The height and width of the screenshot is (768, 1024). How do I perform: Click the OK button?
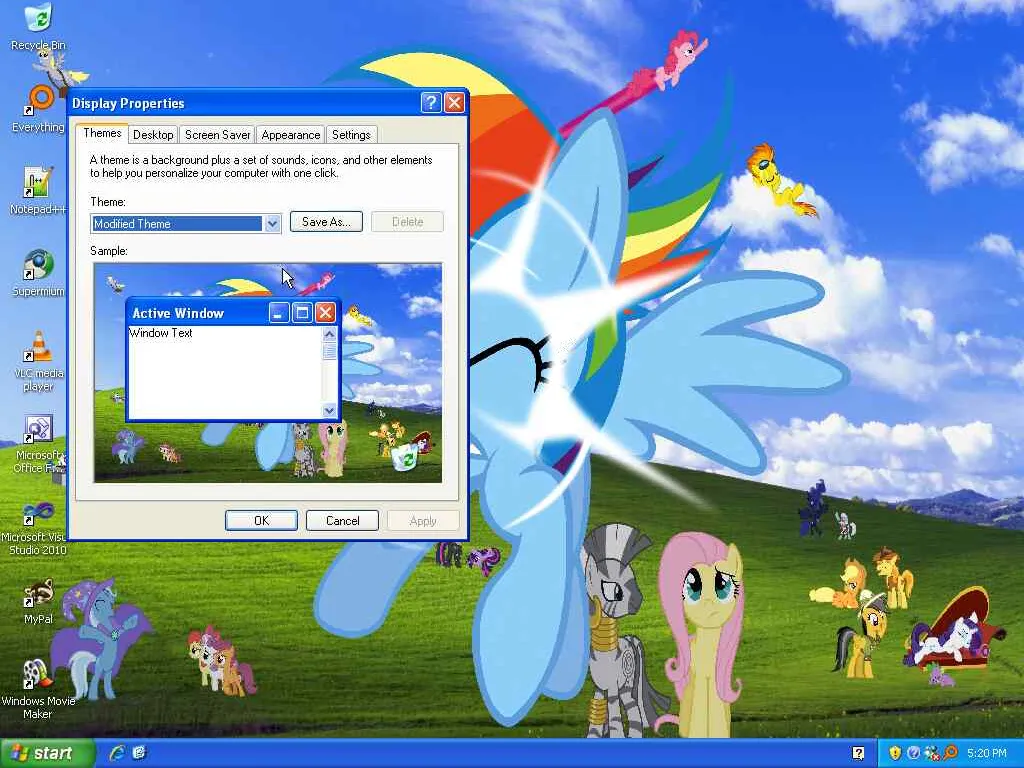tap(261, 520)
